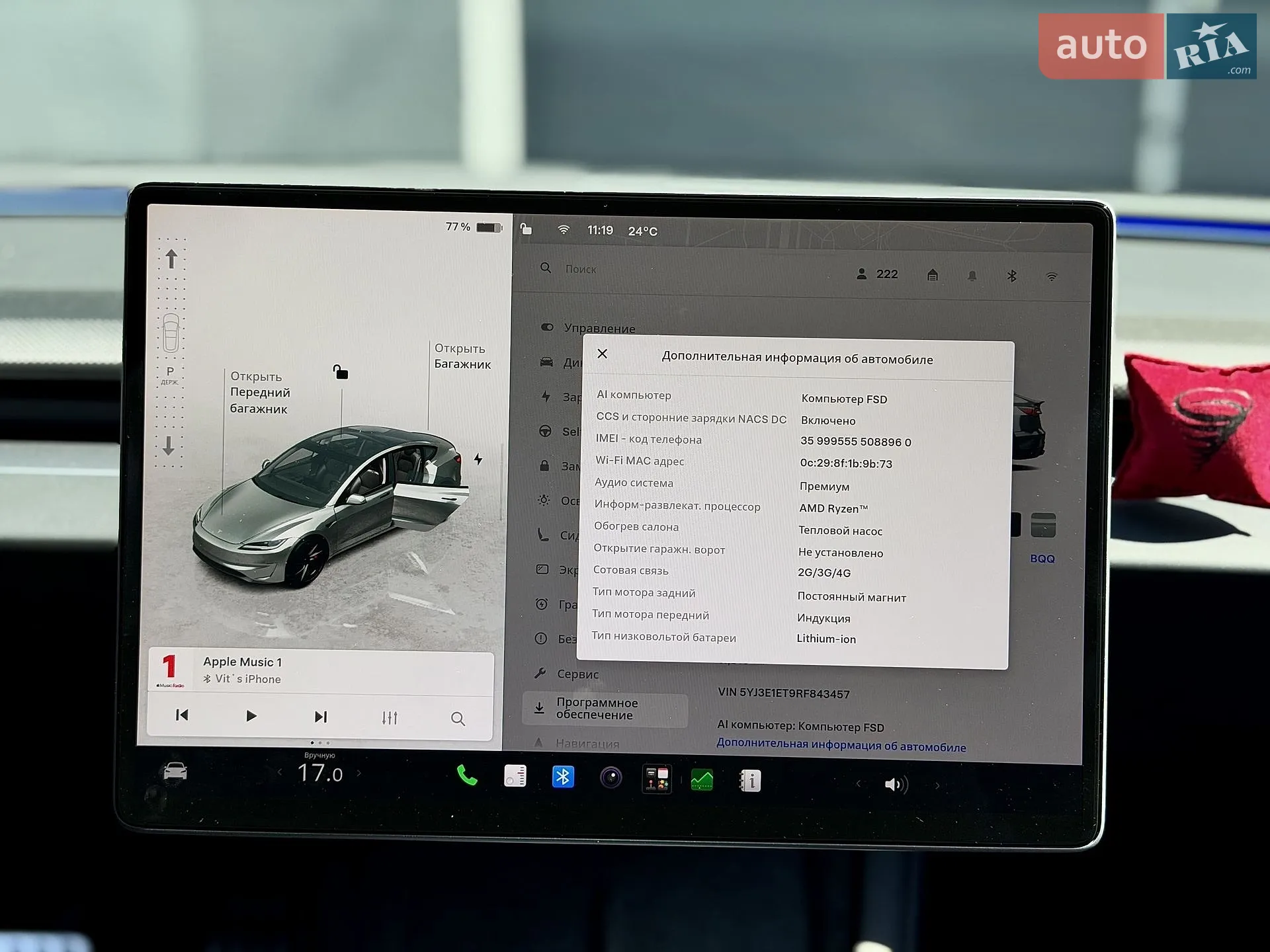Tap the lock icon in status bar
This screenshot has height=952, width=1270.
[x=527, y=229]
